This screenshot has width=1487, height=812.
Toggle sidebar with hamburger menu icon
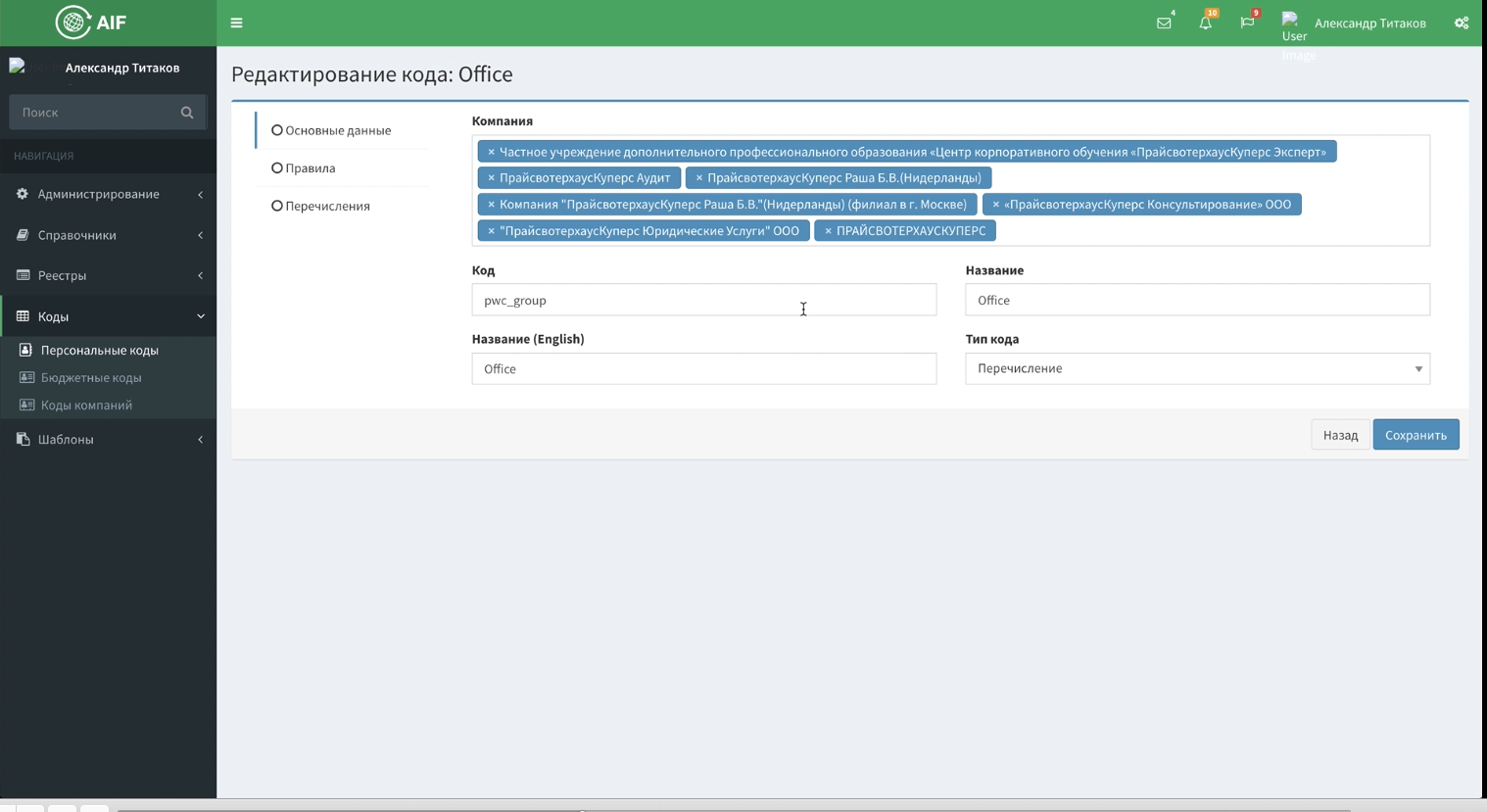coord(236,23)
